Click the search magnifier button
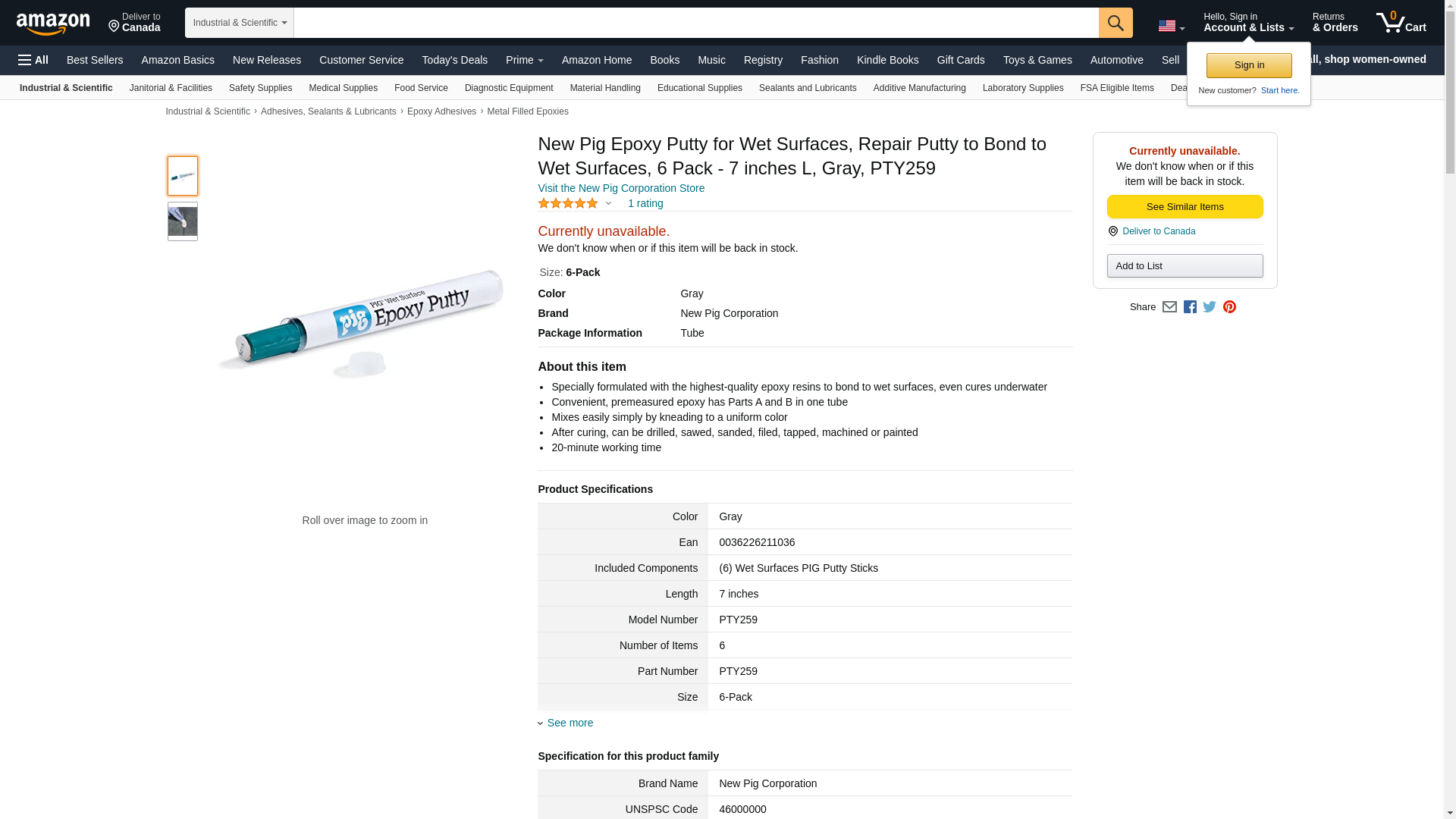The width and height of the screenshot is (1456, 819). (x=1115, y=23)
